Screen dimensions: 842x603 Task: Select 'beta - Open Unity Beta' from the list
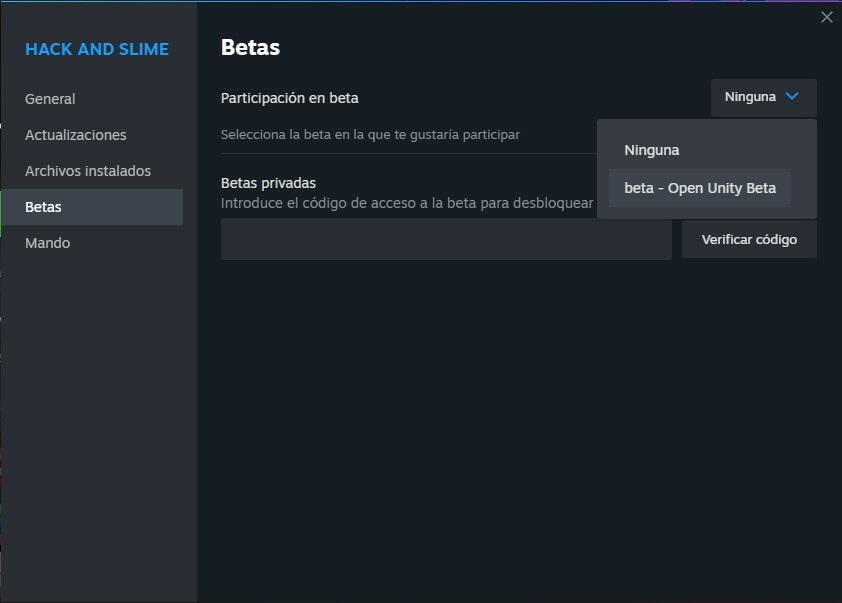[x=699, y=187]
